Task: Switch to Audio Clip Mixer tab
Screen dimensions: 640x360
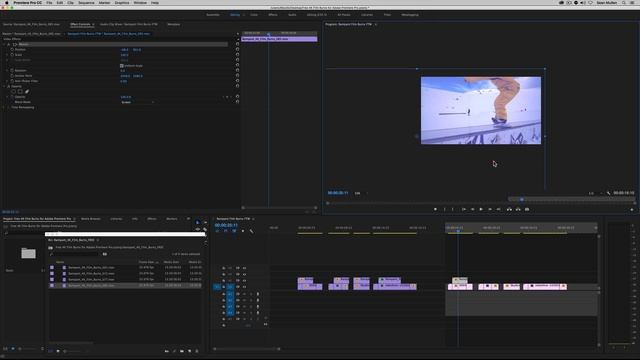Action: tap(129, 24)
